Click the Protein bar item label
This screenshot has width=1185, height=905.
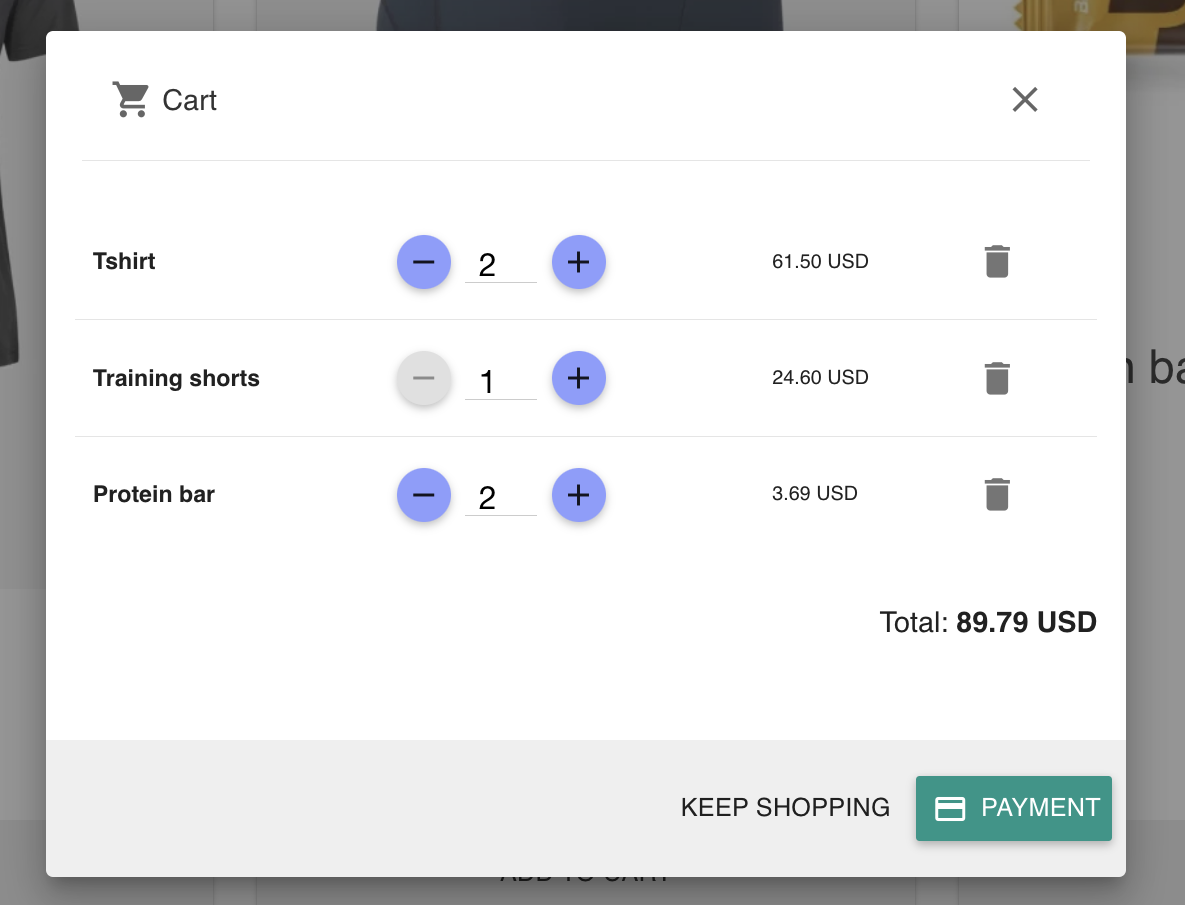154,495
